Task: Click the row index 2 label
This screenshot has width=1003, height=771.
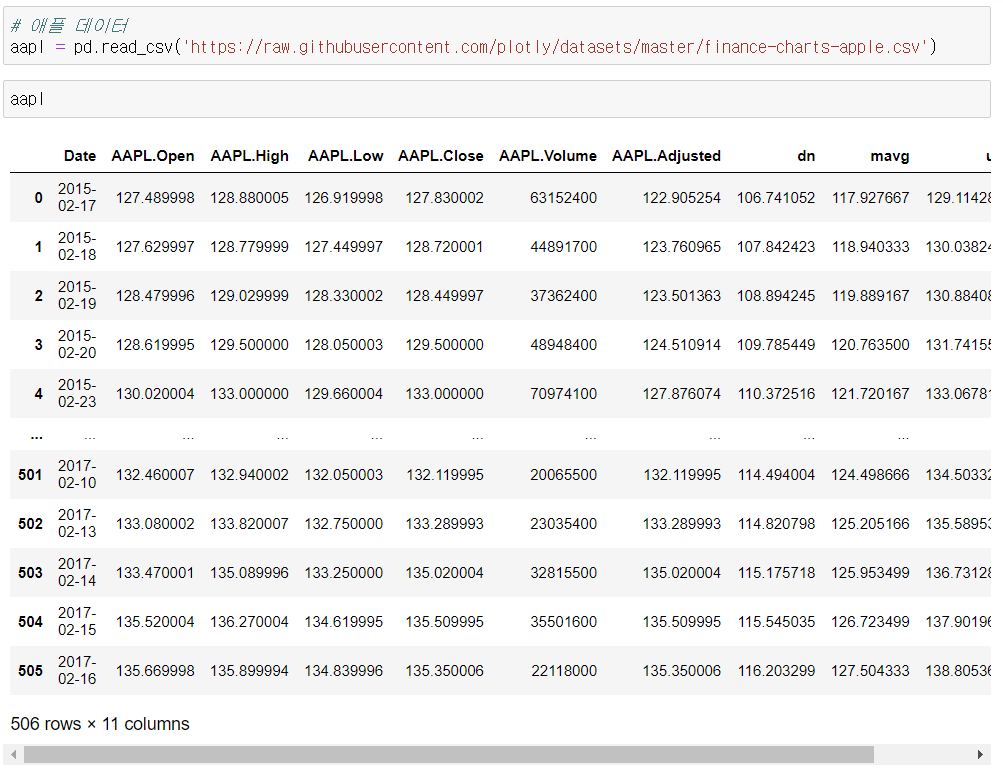Action: click(38, 296)
